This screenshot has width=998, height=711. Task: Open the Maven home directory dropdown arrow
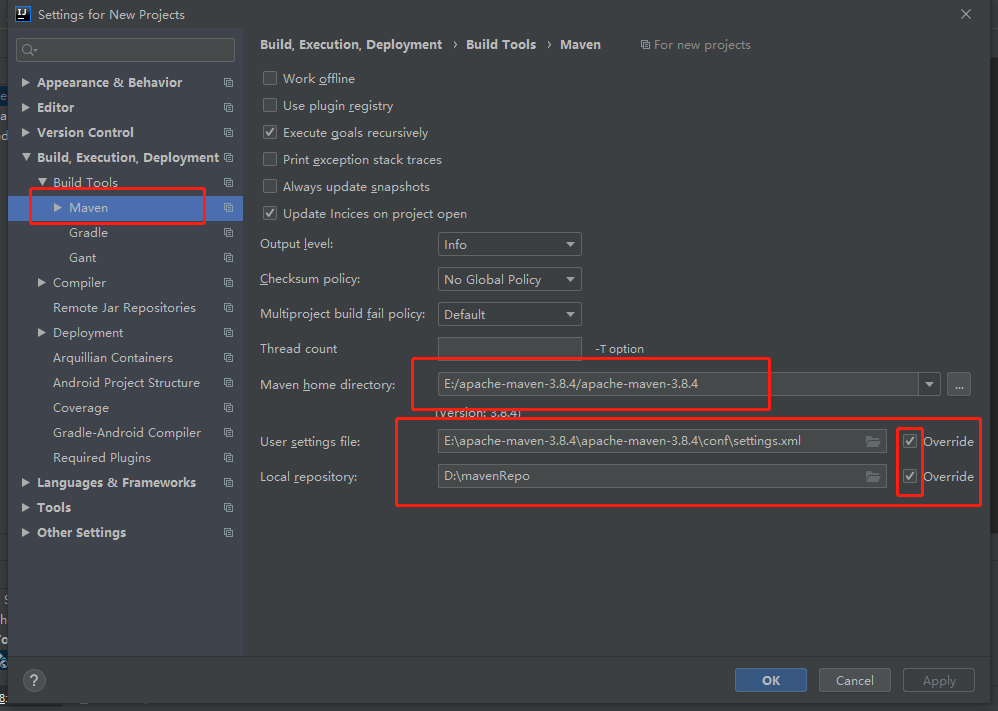coord(929,384)
